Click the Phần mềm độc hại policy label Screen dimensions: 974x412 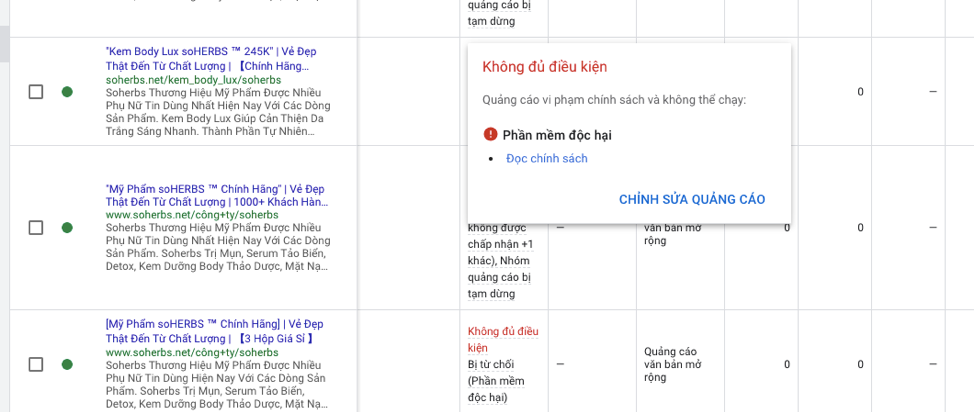tap(557, 135)
